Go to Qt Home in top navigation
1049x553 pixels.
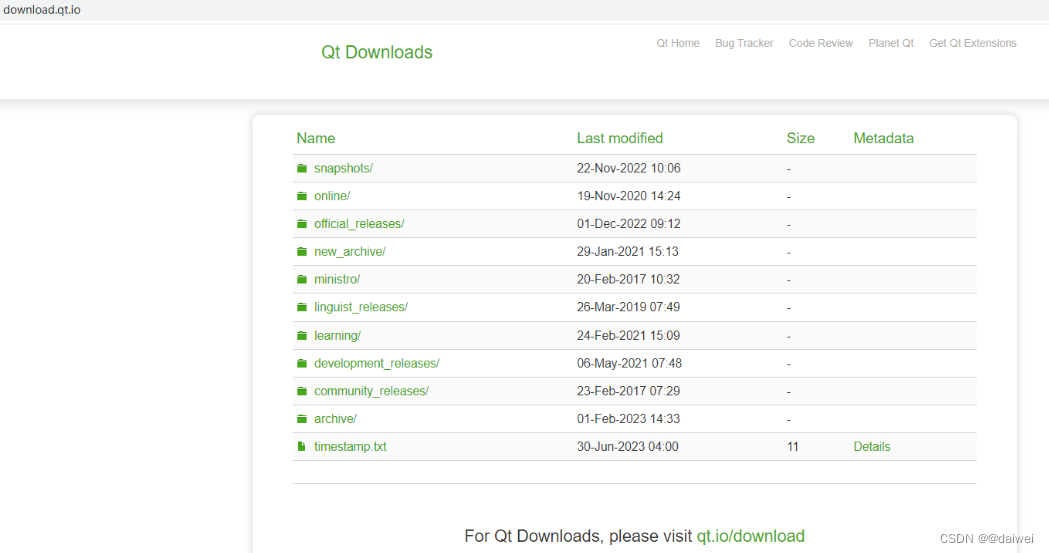tap(678, 43)
